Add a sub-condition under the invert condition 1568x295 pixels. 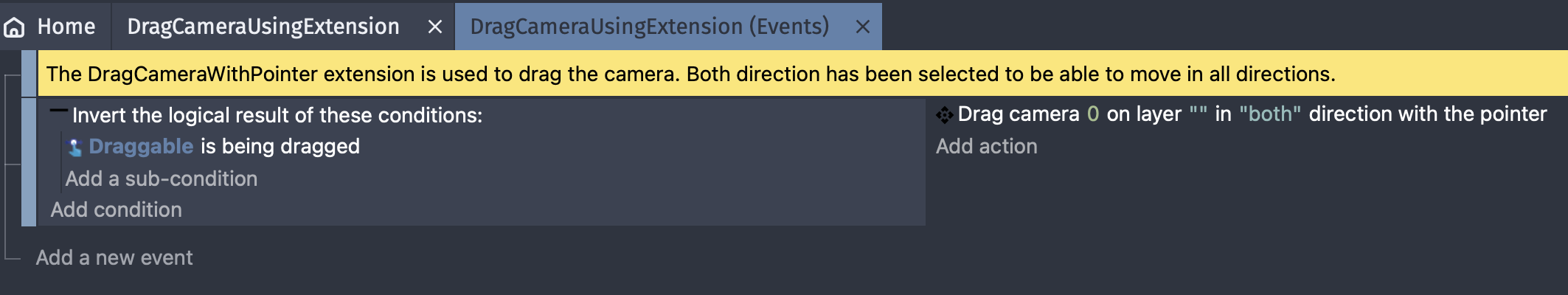click(162, 178)
